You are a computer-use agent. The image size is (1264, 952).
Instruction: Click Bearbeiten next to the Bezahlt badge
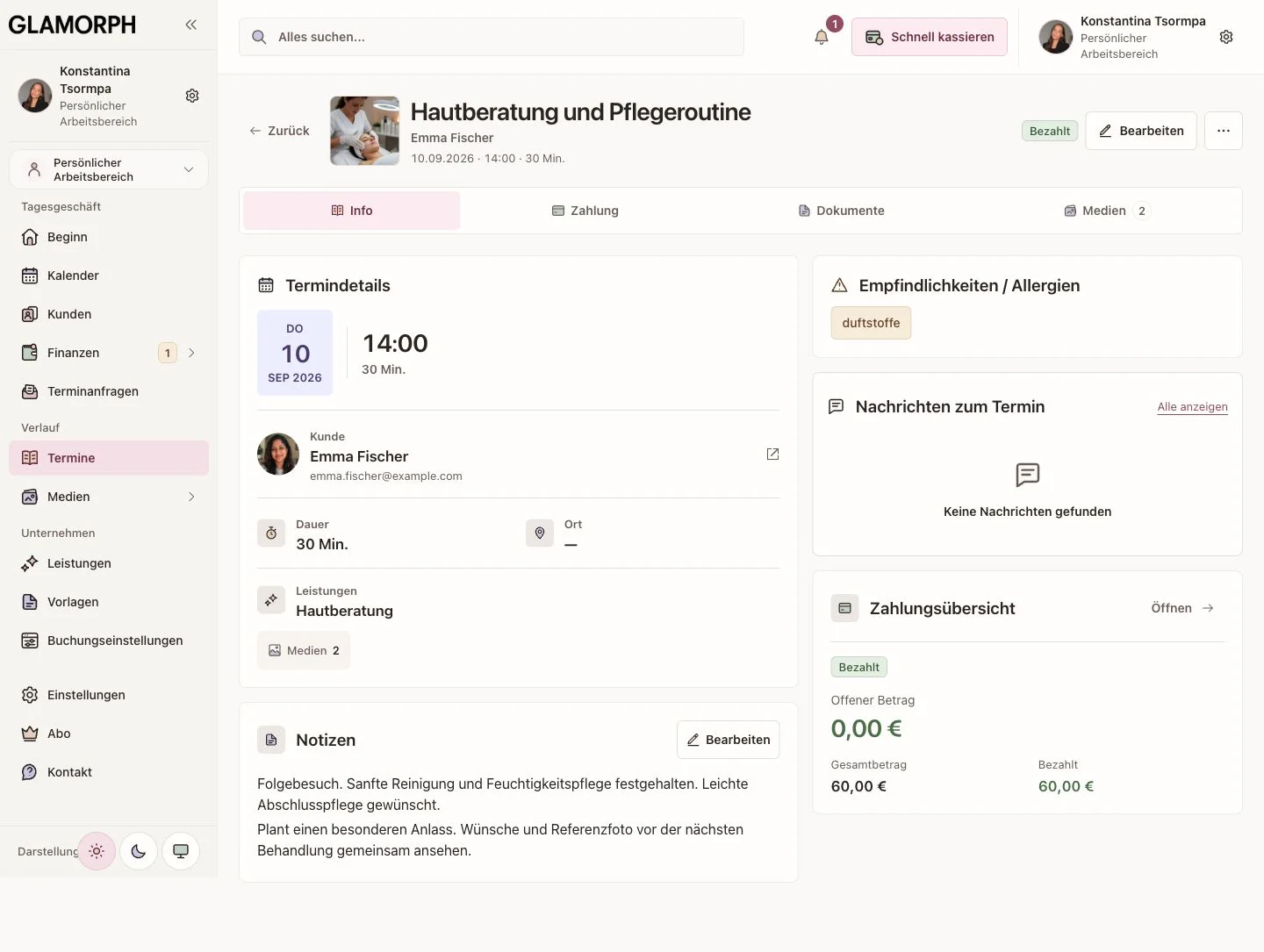tap(1141, 131)
